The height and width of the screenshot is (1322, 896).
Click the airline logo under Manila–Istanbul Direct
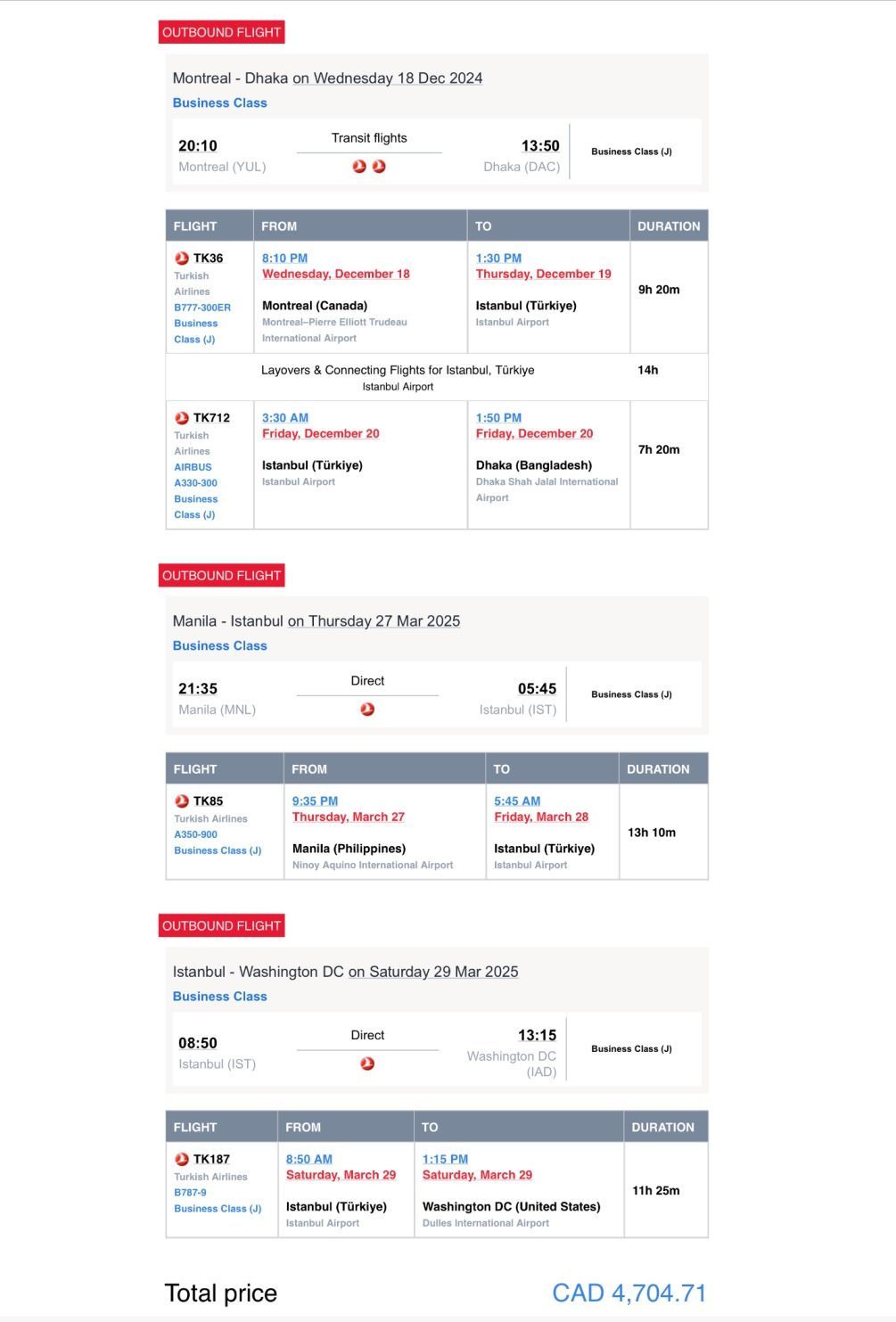[x=367, y=710]
